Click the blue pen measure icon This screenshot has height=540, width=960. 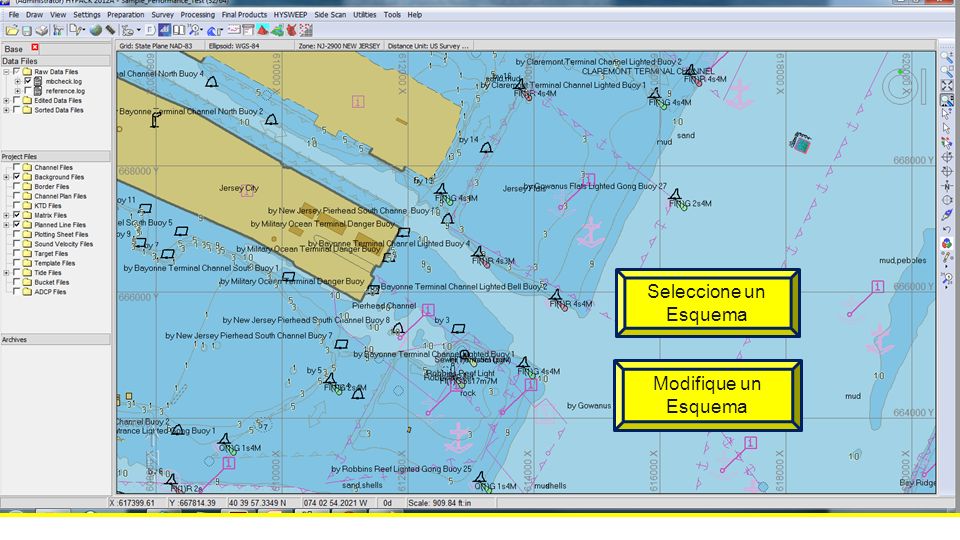(947, 215)
